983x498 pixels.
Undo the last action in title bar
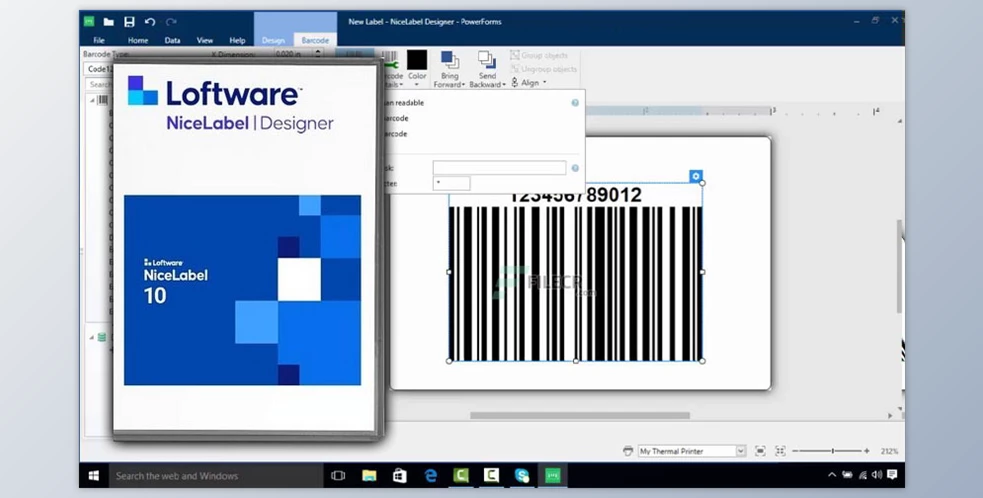150,22
